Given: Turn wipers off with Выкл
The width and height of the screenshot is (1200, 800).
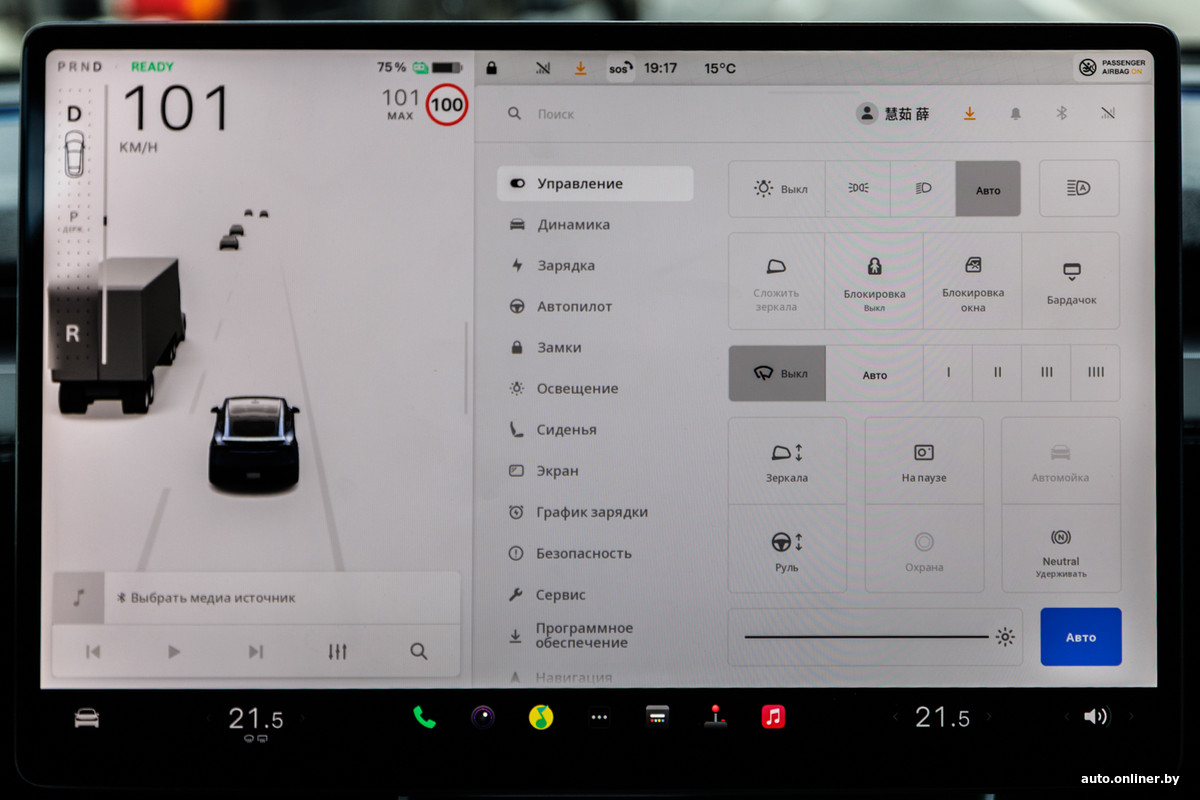Looking at the screenshot, I should click(777, 373).
